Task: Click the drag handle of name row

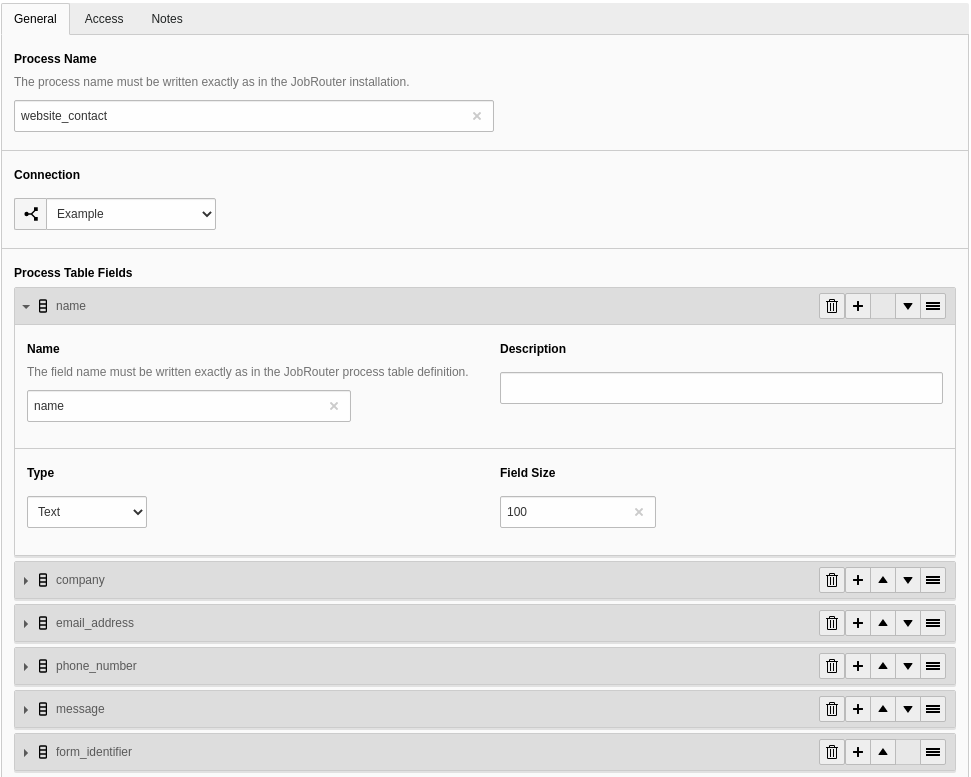Action: click(933, 306)
